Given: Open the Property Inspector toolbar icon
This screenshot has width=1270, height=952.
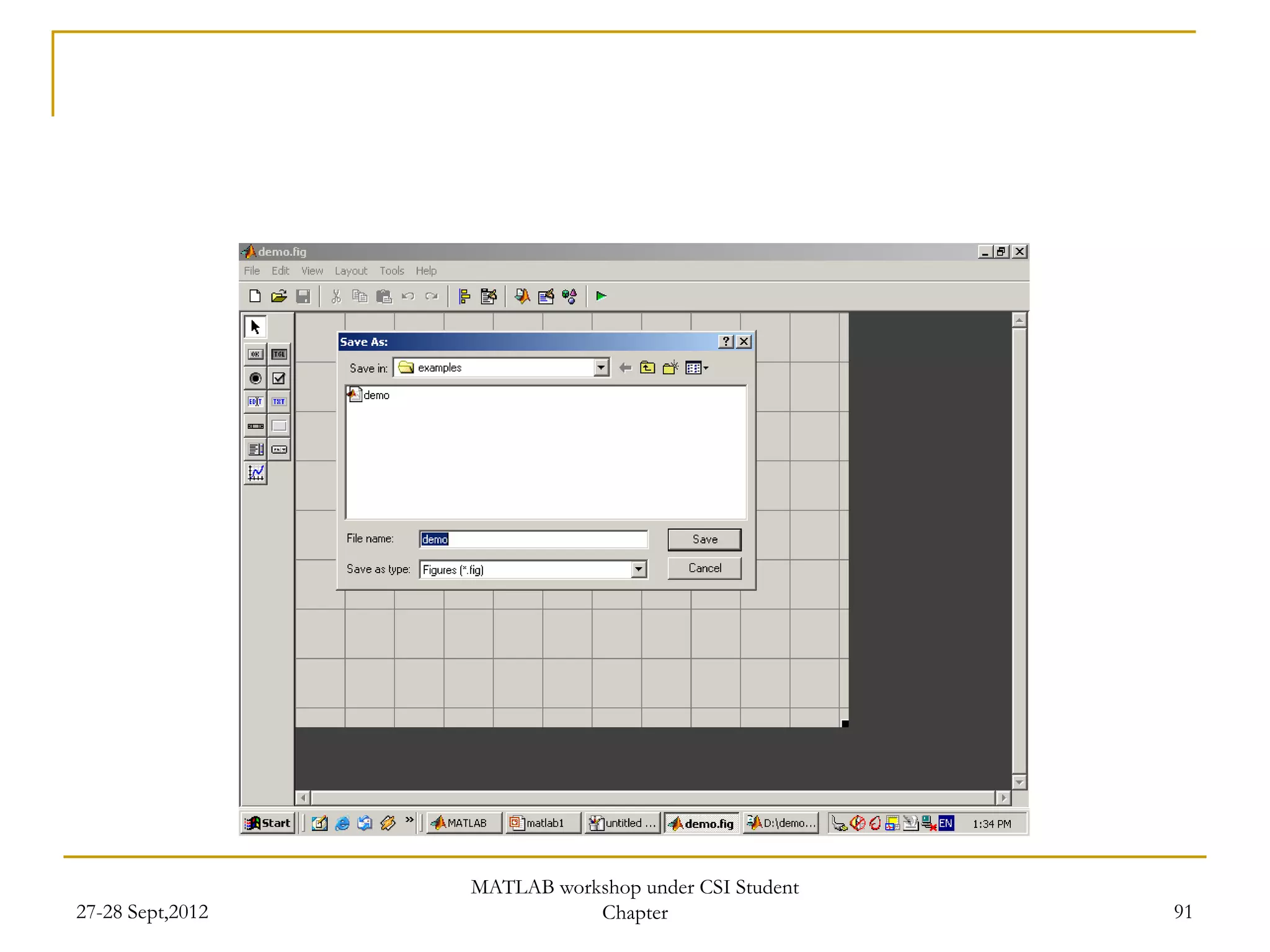Looking at the screenshot, I should pos(546,296).
